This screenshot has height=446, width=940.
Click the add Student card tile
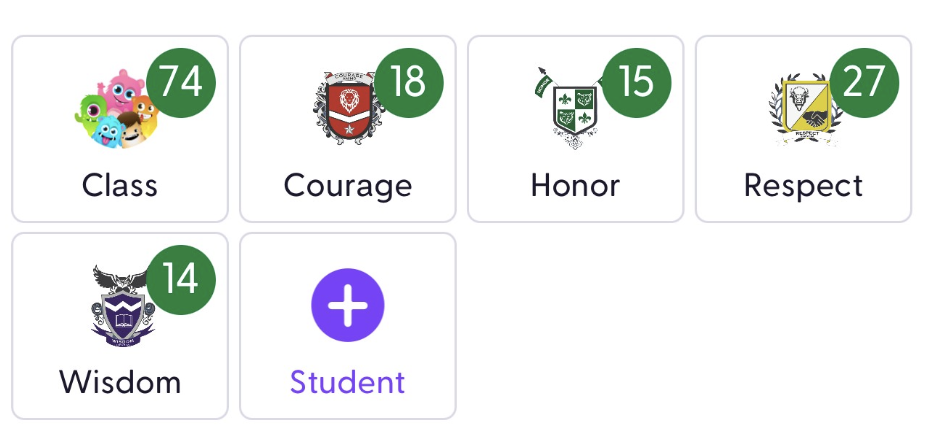348,326
